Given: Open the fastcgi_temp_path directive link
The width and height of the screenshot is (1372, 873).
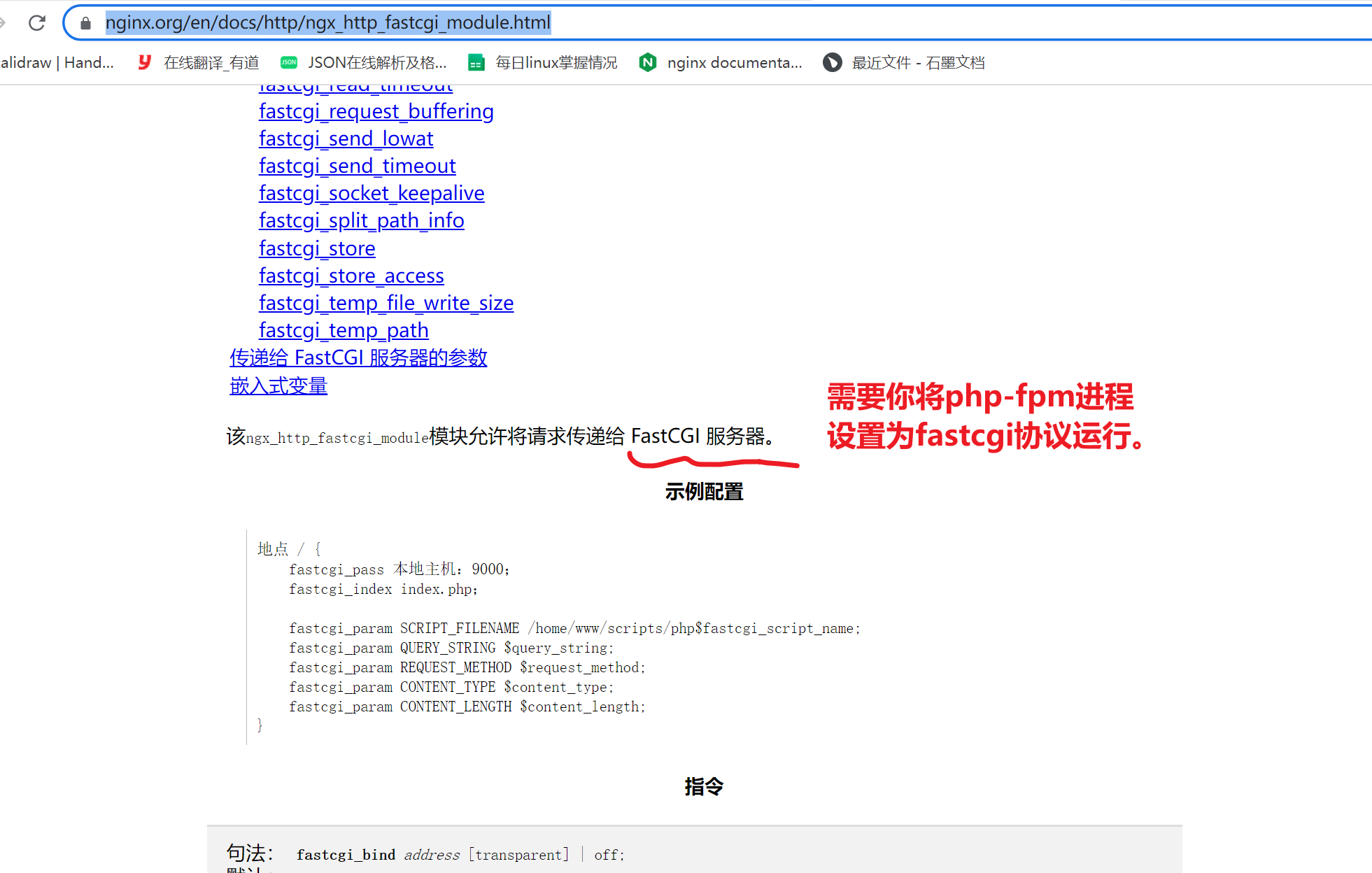Looking at the screenshot, I should [343, 330].
